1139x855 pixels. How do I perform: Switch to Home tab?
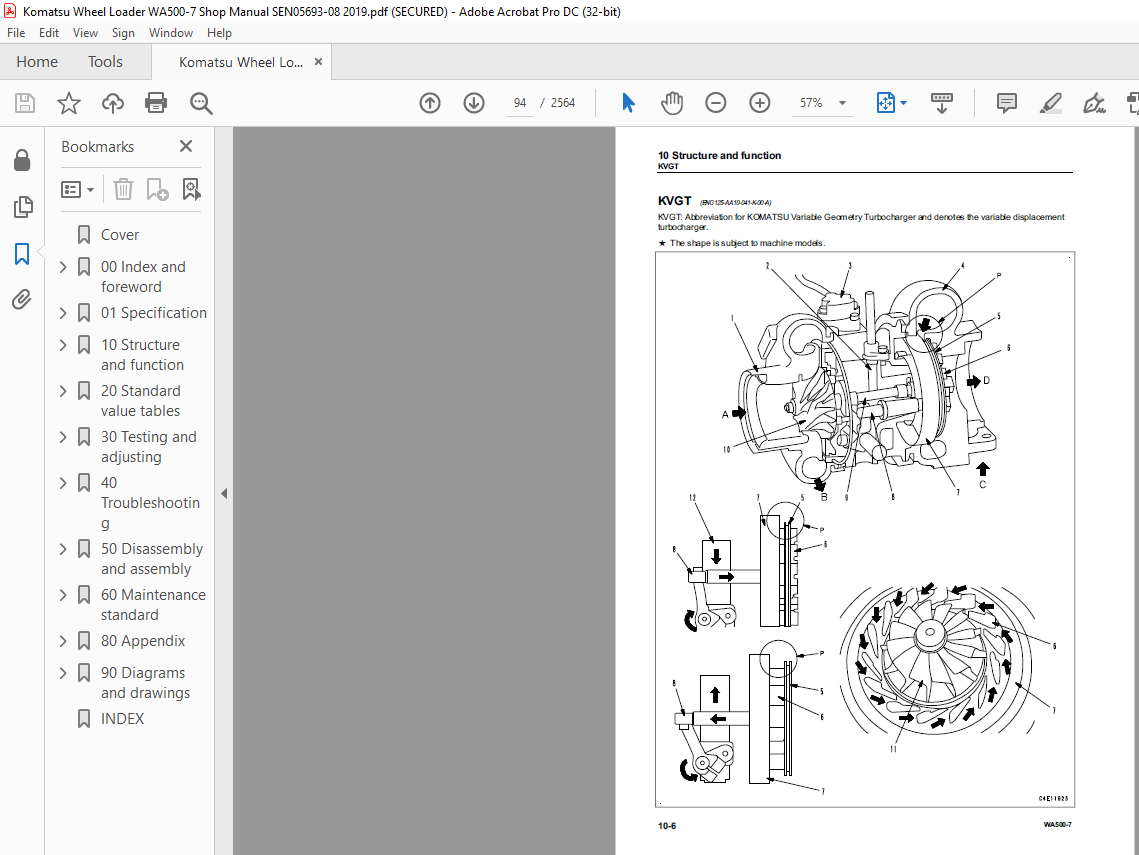(x=37, y=62)
